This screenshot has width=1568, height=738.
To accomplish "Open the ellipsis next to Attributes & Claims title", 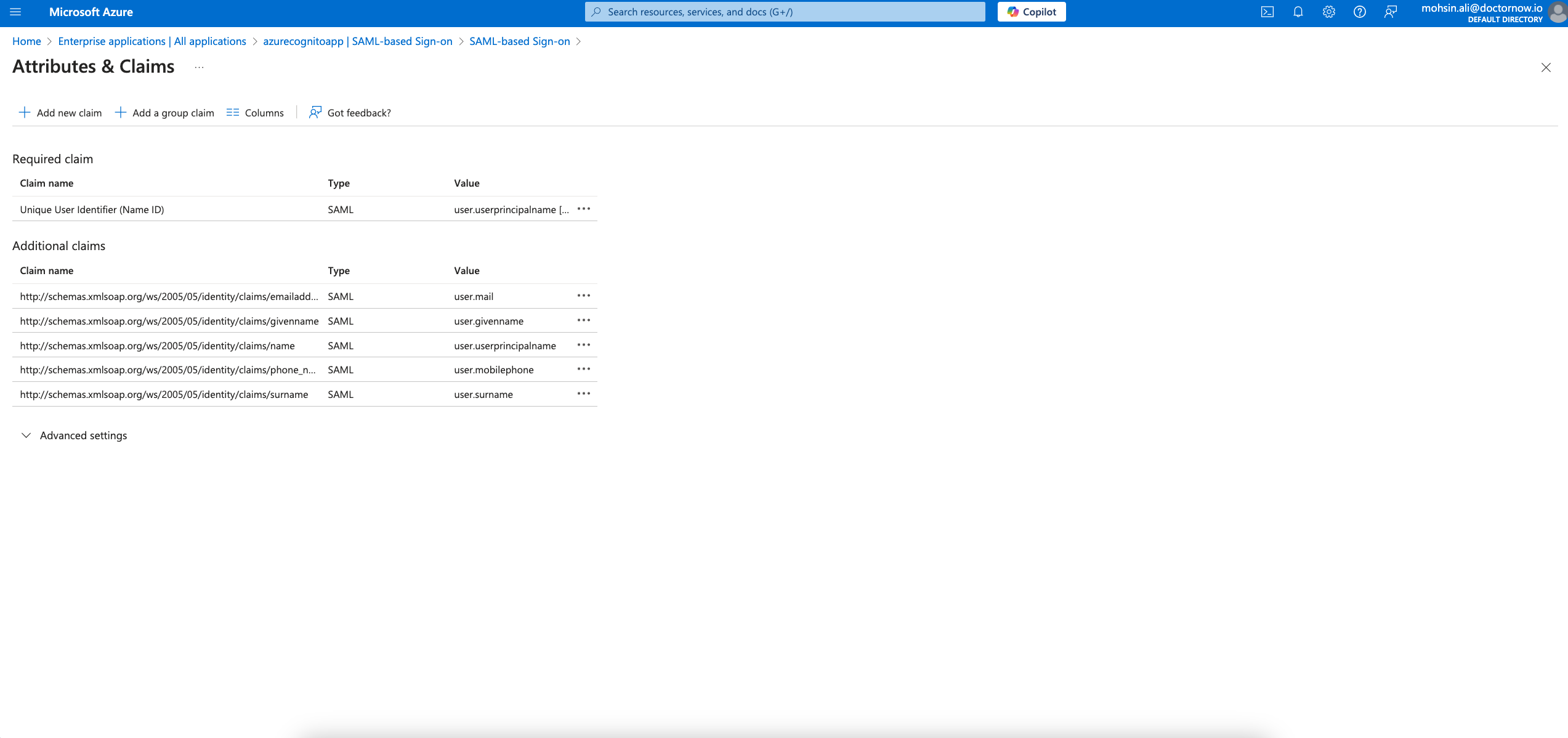I will pos(198,67).
